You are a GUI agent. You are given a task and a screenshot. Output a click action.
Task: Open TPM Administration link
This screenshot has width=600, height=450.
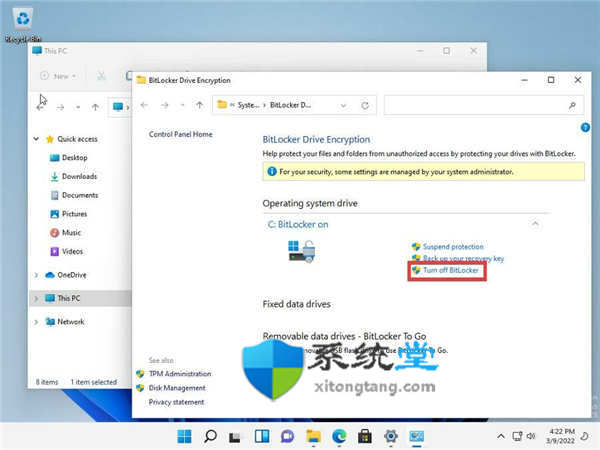pyautogui.click(x=180, y=374)
